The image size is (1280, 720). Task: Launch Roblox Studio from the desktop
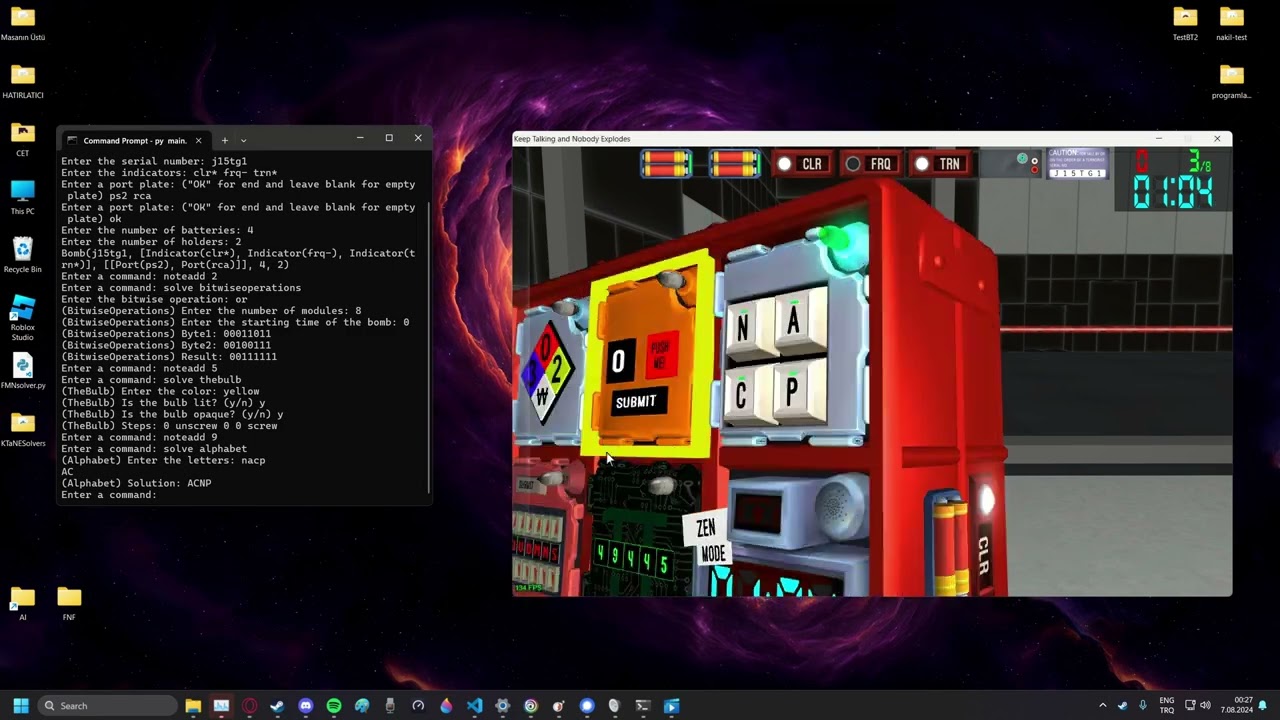click(x=22, y=318)
